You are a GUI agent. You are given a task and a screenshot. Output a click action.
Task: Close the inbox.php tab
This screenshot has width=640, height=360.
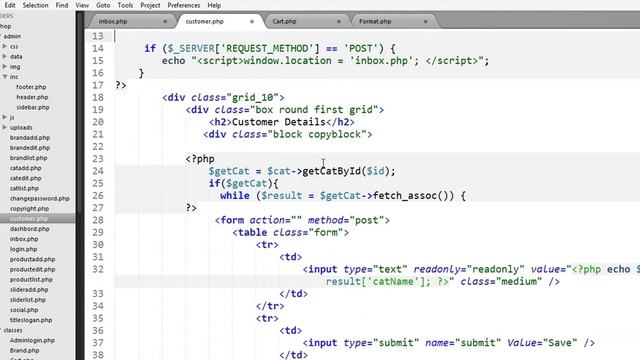[165, 21]
